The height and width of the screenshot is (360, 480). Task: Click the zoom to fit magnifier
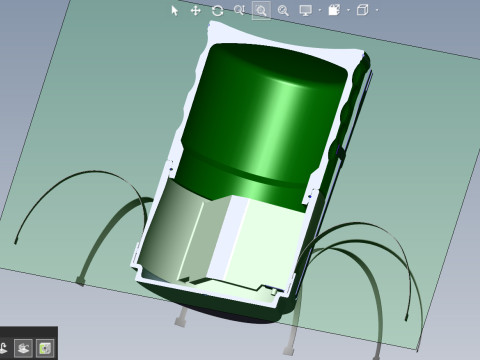[283, 11]
